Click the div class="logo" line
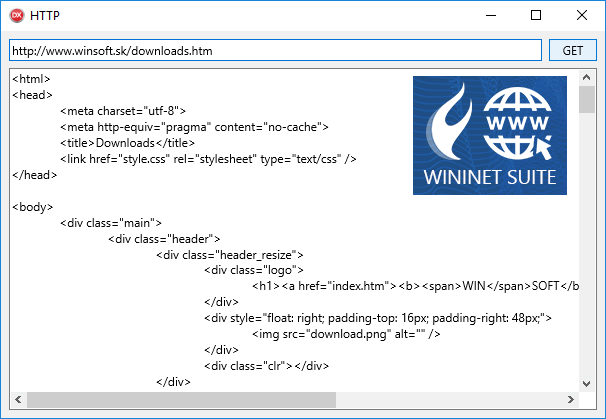The height and width of the screenshot is (419, 606). (x=254, y=270)
